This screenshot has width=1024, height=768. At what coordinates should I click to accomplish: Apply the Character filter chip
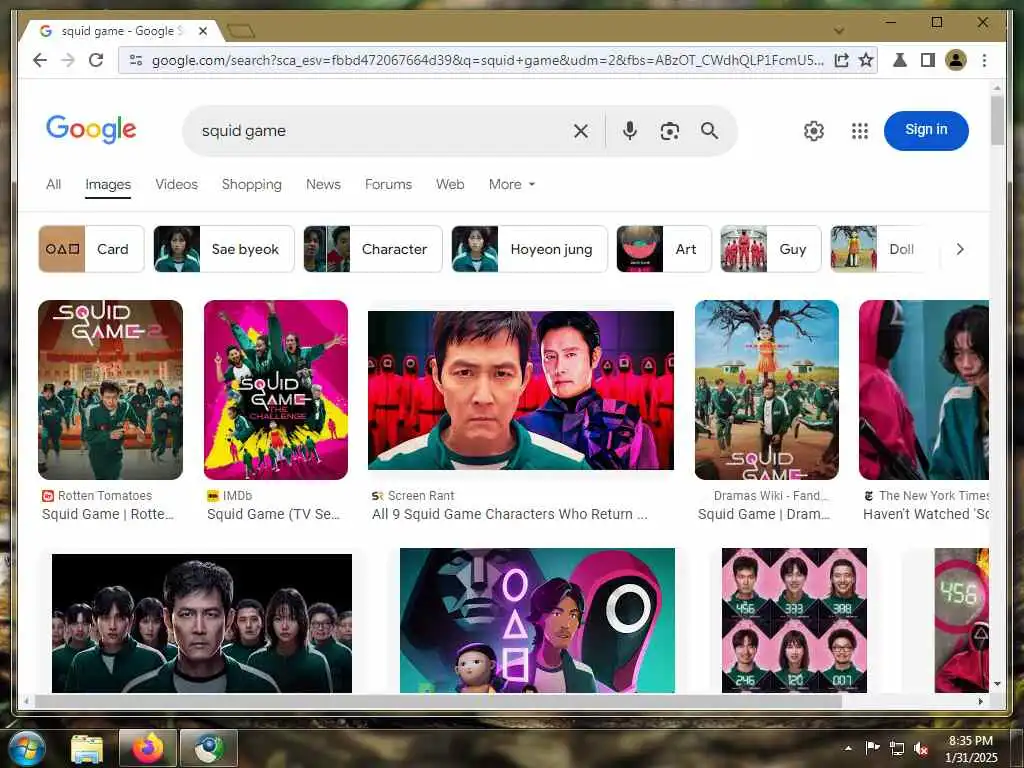[x=373, y=249]
